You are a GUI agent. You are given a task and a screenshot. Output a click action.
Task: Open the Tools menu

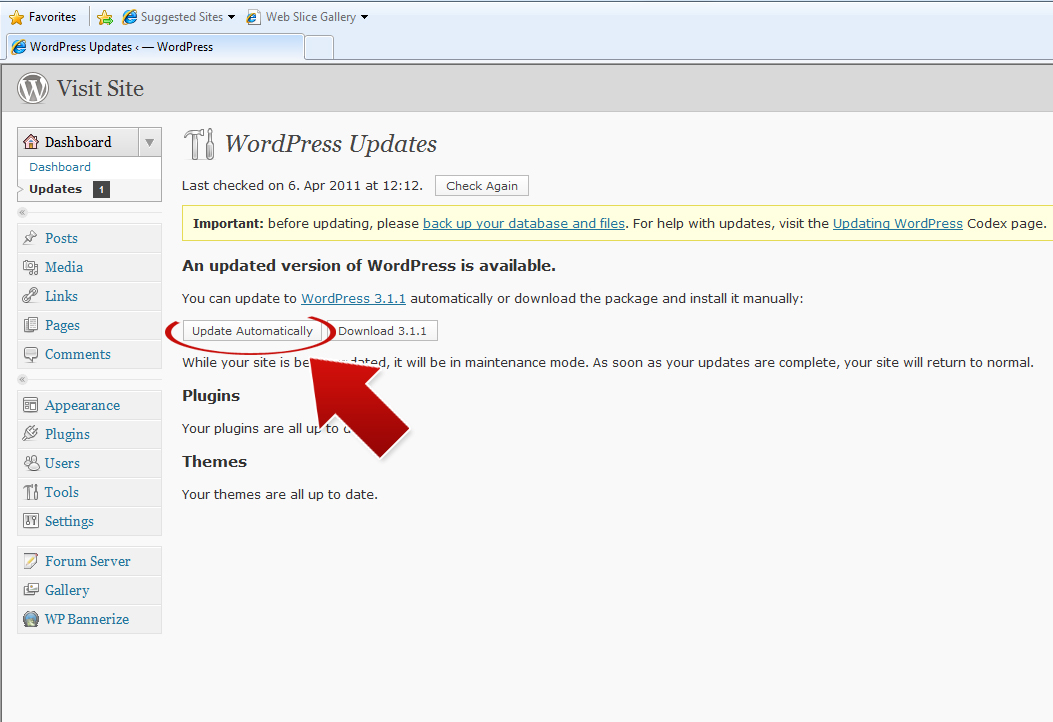62,492
